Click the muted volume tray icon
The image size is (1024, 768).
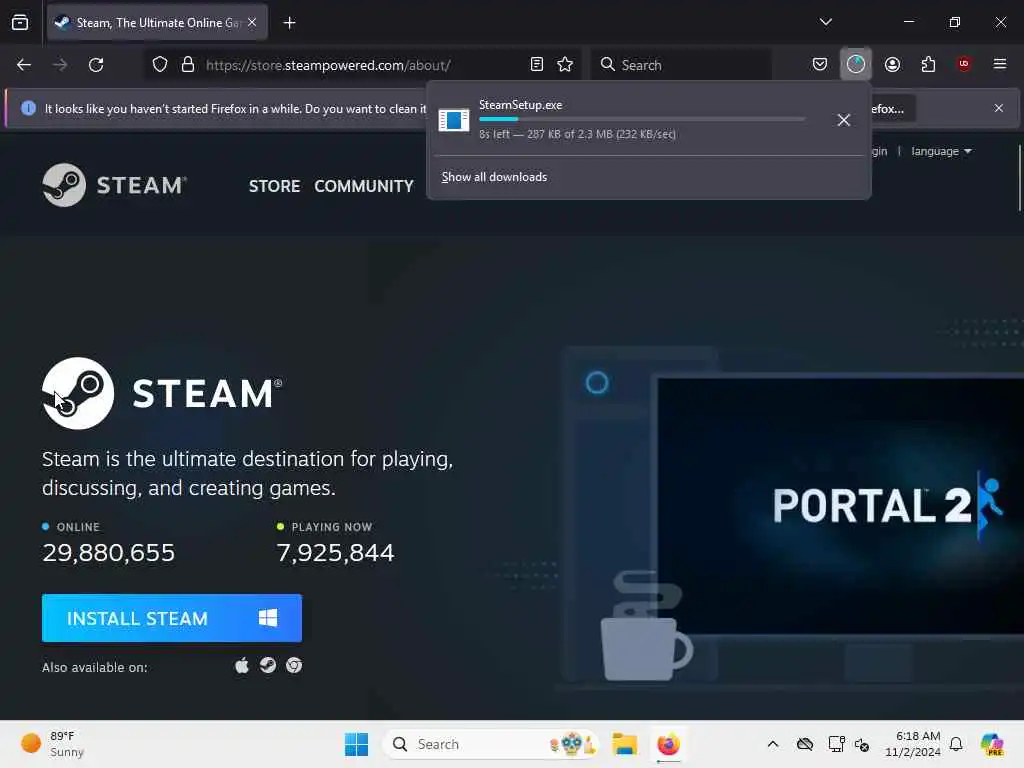point(862,744)
